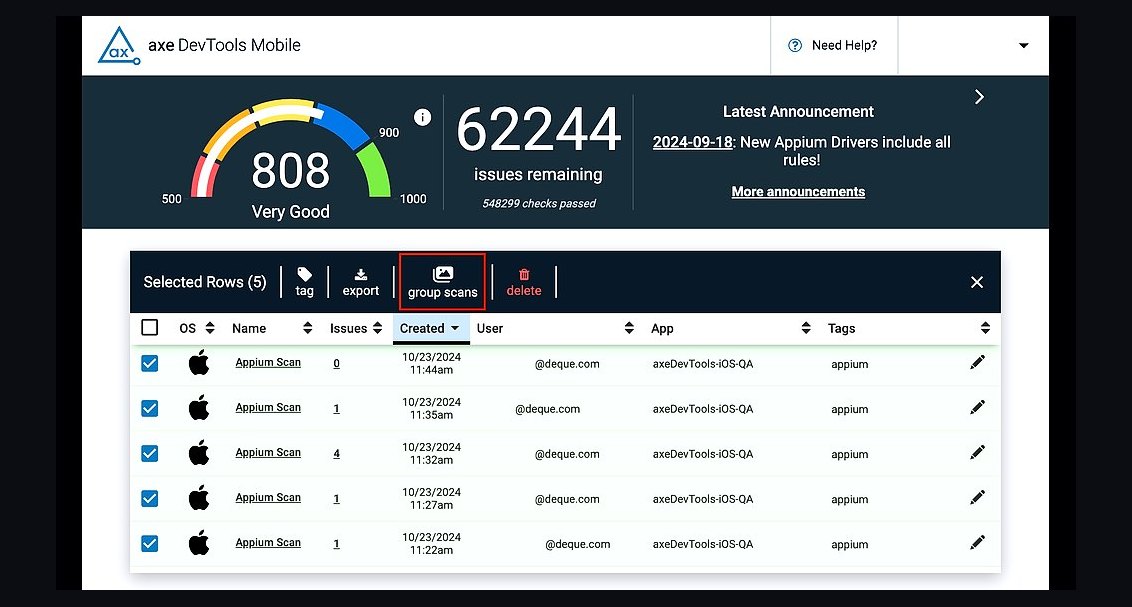Click the 548299 checks passed text
1132x607 pixels.
(x=539, y=204)
